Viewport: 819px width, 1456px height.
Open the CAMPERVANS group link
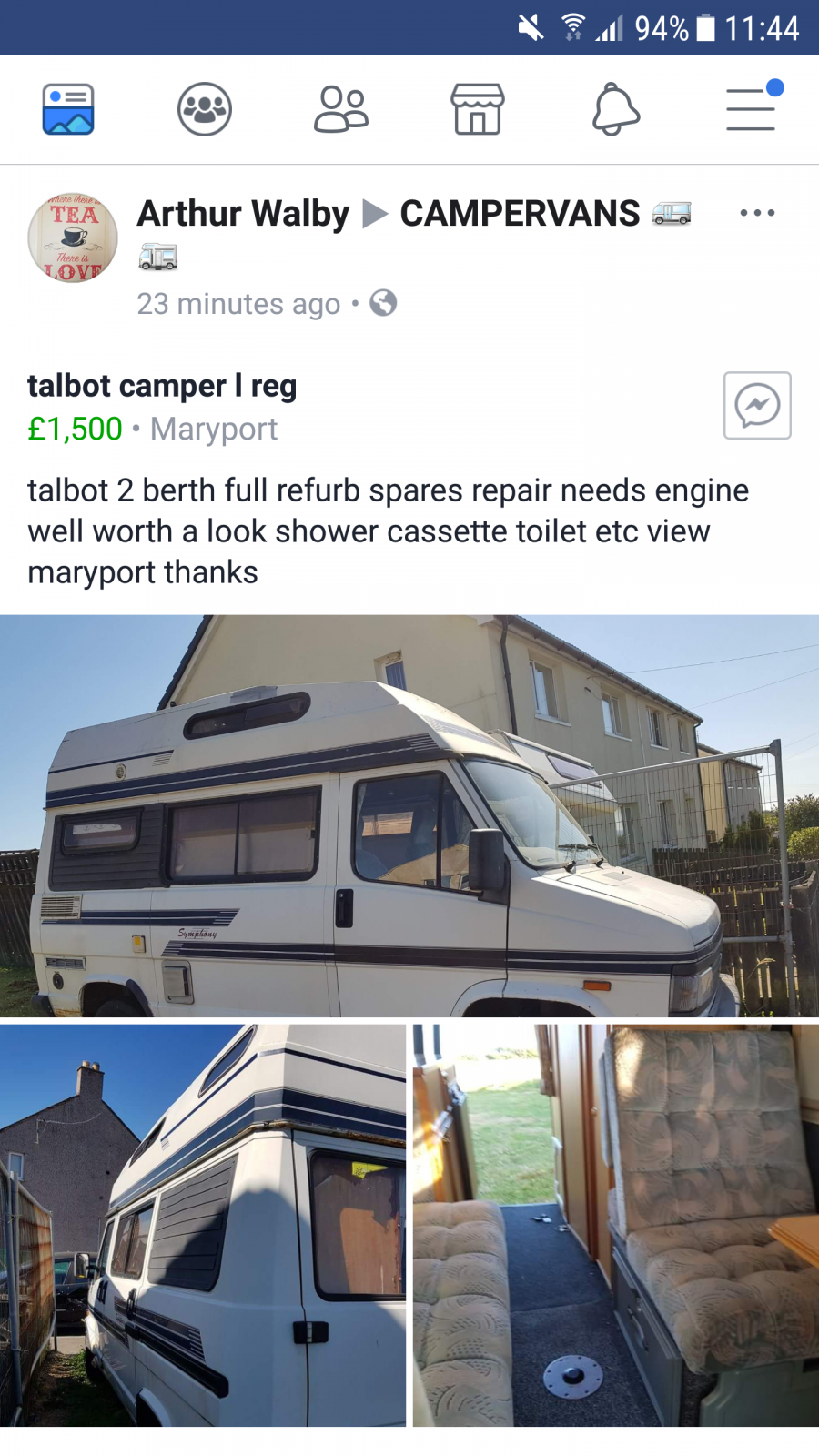pos(520,214)
